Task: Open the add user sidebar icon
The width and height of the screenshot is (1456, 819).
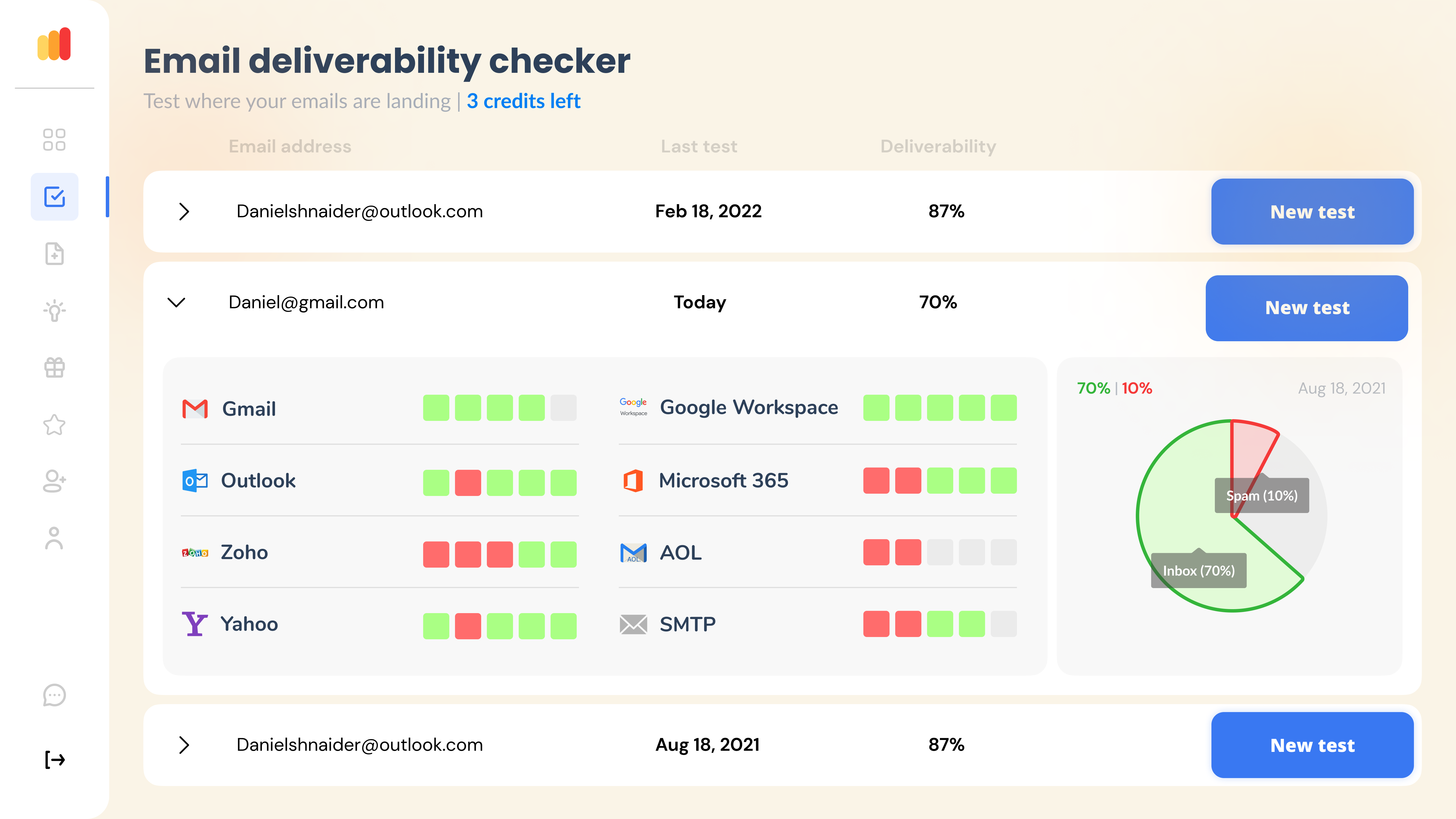Action: coord(54,481)
